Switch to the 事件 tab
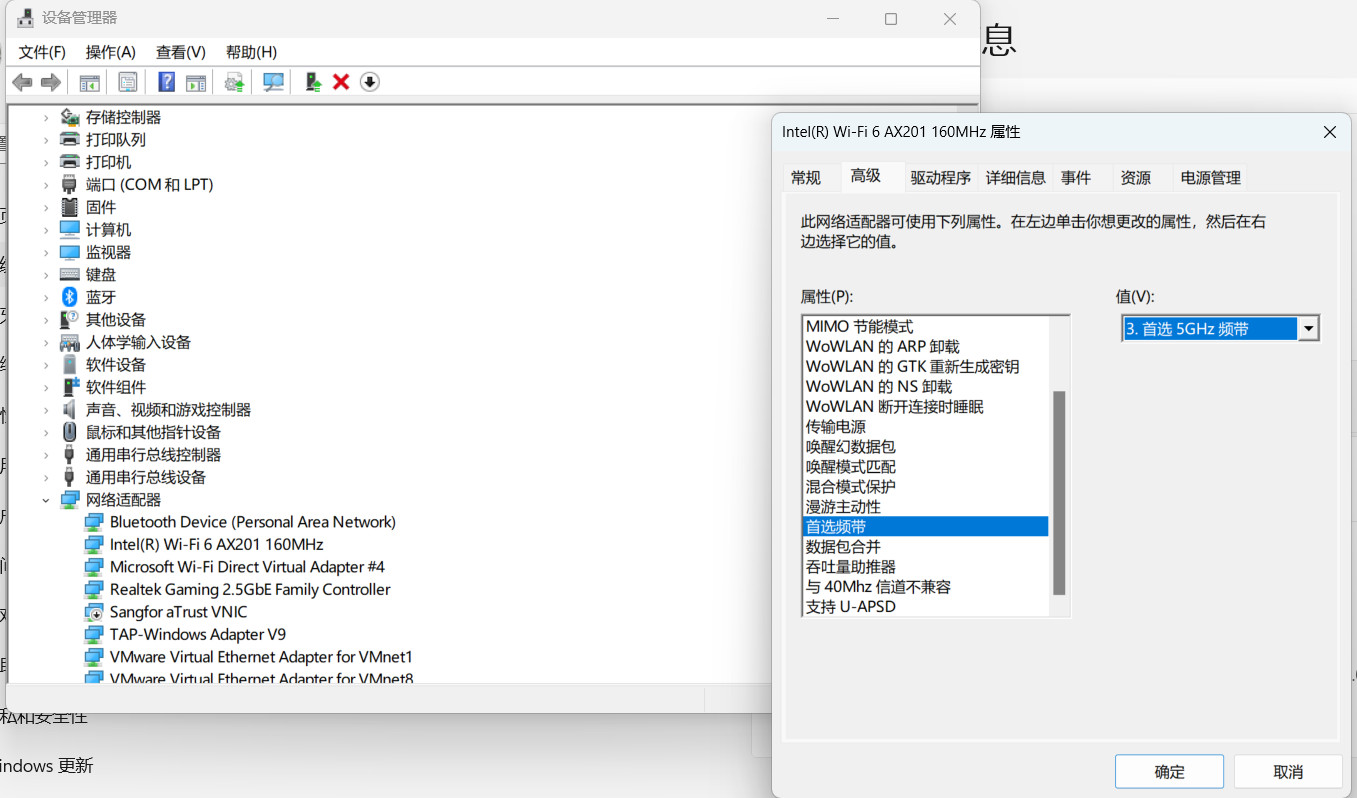The height and width of the screenshot is (798, 1357). [x=1076, y=178]
